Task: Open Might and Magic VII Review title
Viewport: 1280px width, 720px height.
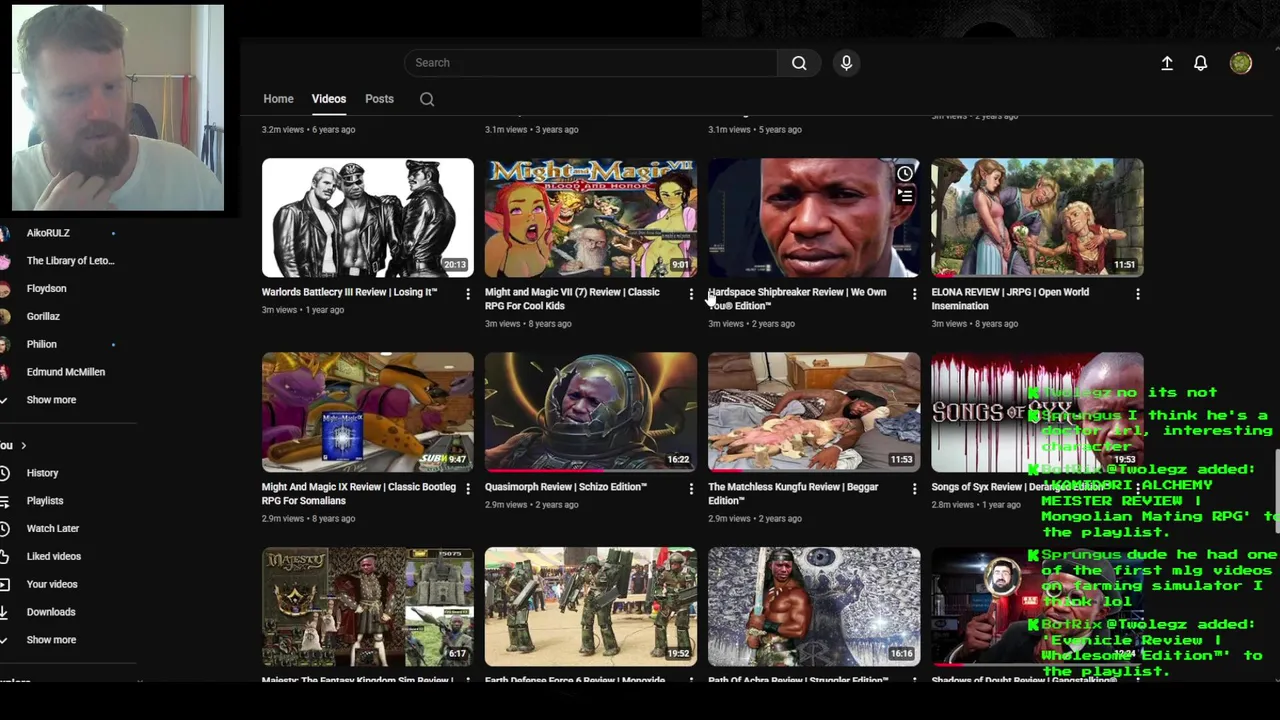Action: click(x=572, y=299)
